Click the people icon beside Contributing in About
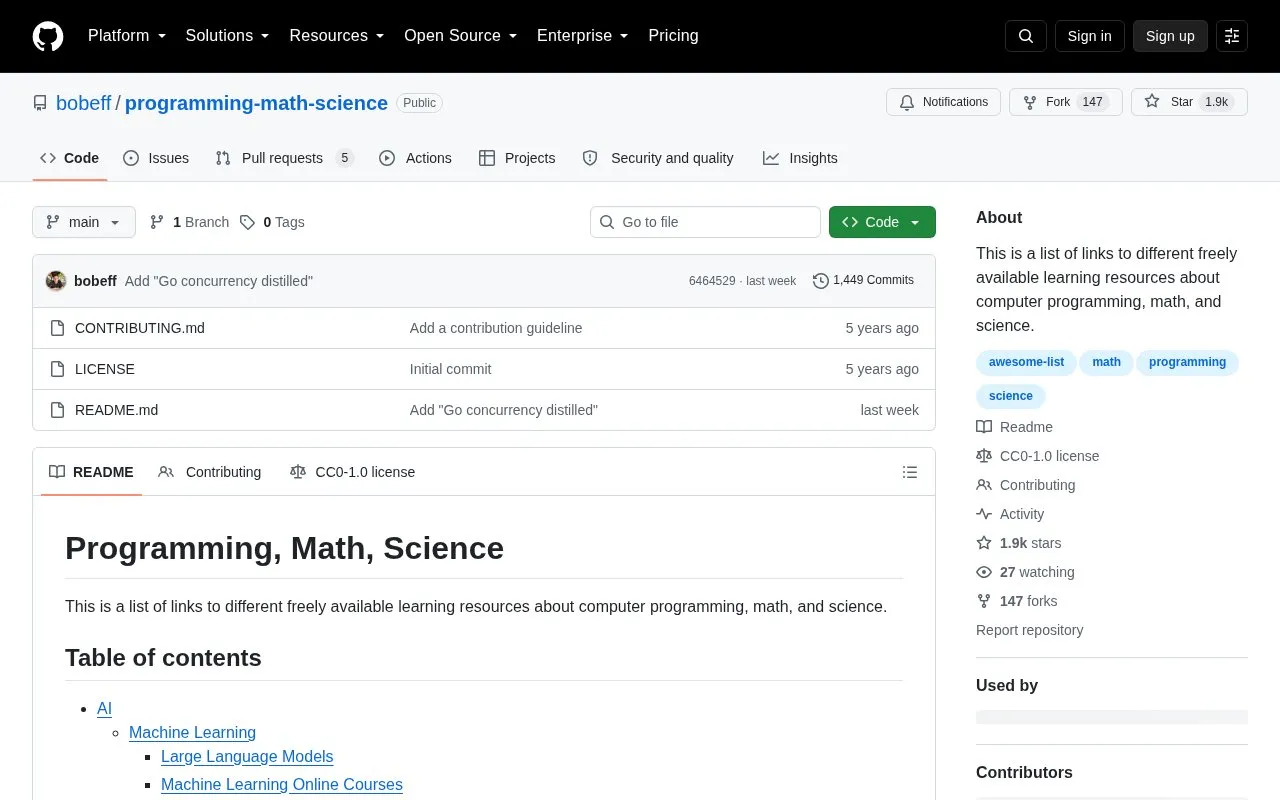This screenshot has height=800, width=1280. [984, 485]
